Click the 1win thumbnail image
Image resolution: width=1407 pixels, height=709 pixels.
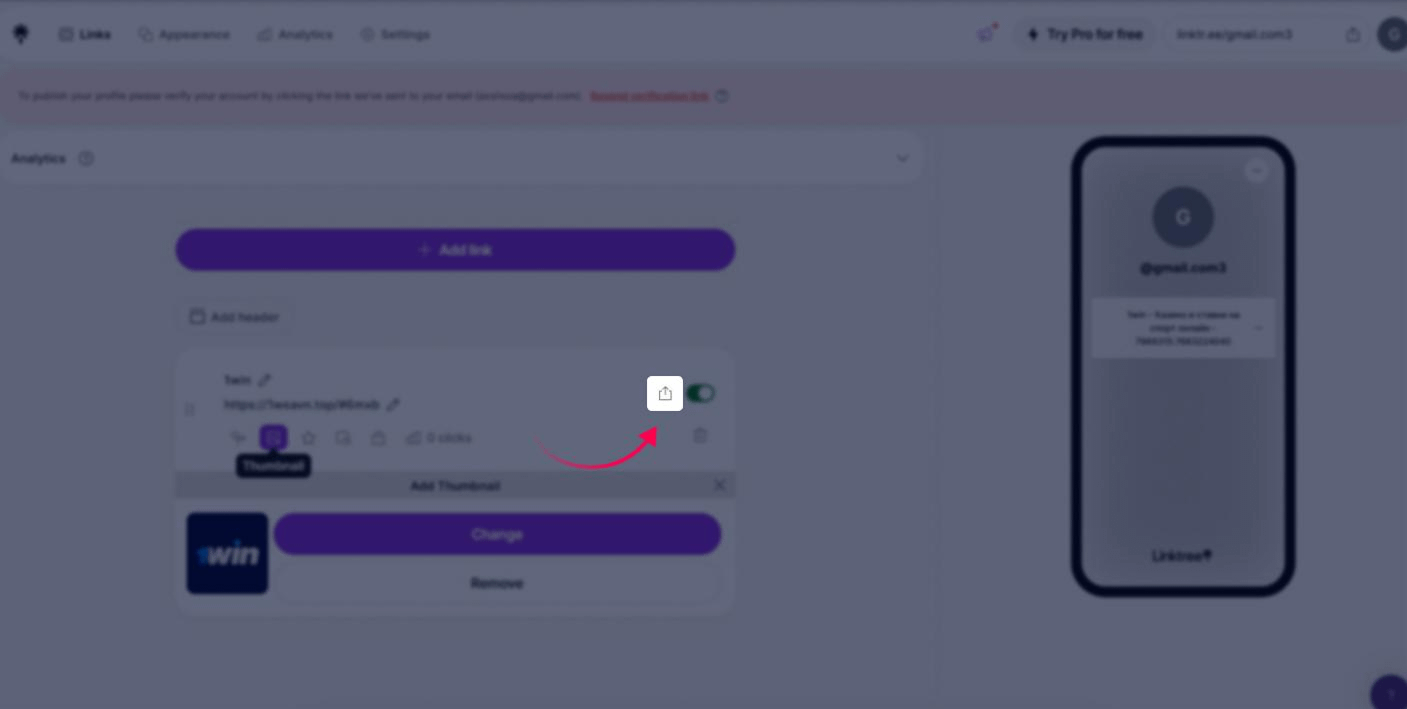tap(227, 553)
